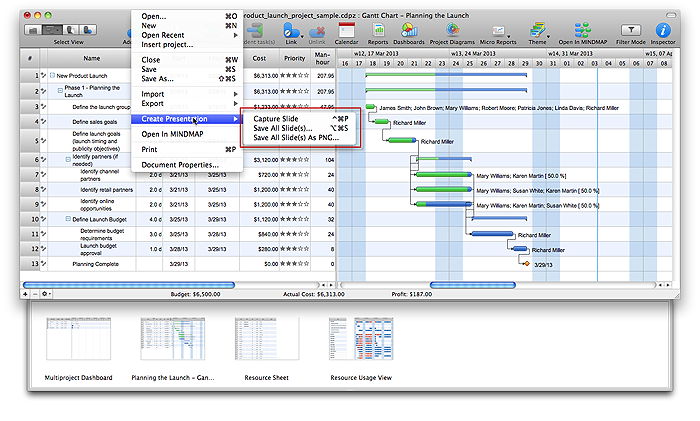
Task: Set priority stars for Planning Complete row
Action: (294, 264)
